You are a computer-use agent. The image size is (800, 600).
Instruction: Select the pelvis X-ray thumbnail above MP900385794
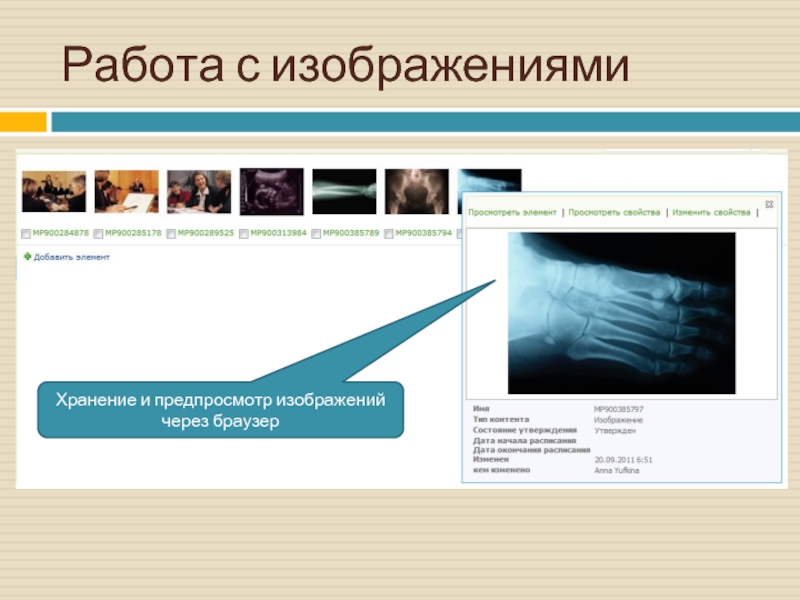click(x=417, y=192)
